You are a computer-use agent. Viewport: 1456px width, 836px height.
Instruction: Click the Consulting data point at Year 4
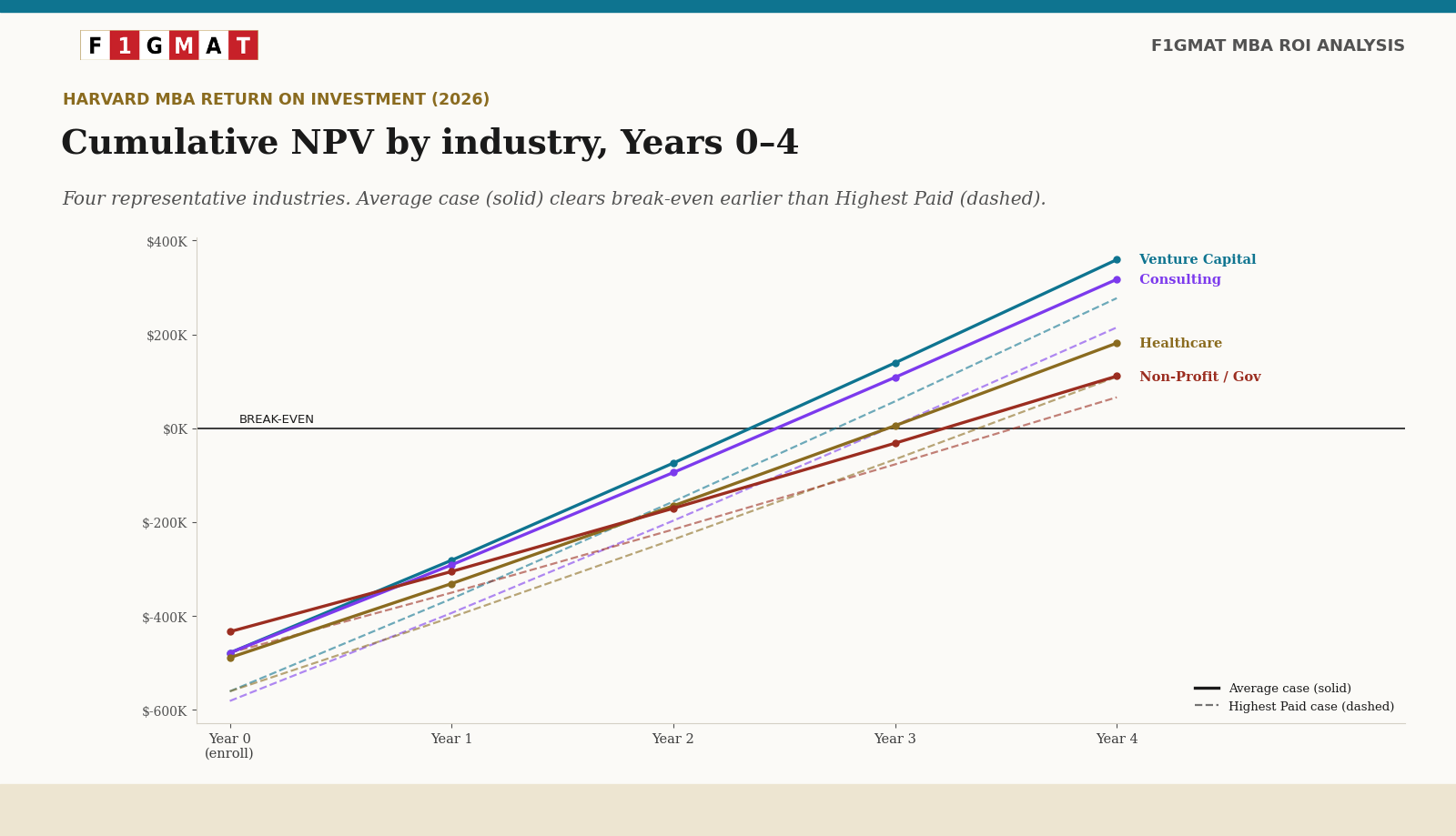click(x=1117, y=280)
